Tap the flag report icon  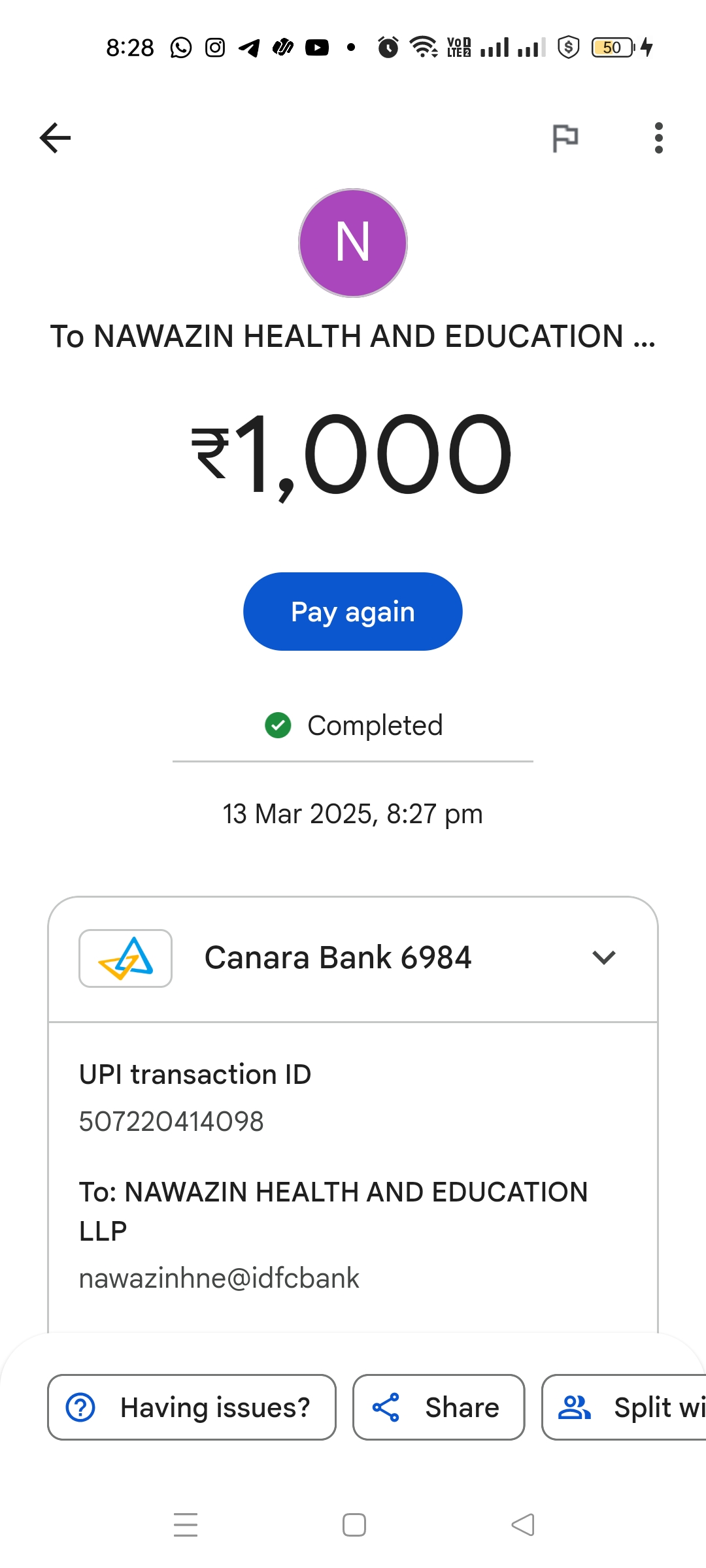click(x=565, y=138)
